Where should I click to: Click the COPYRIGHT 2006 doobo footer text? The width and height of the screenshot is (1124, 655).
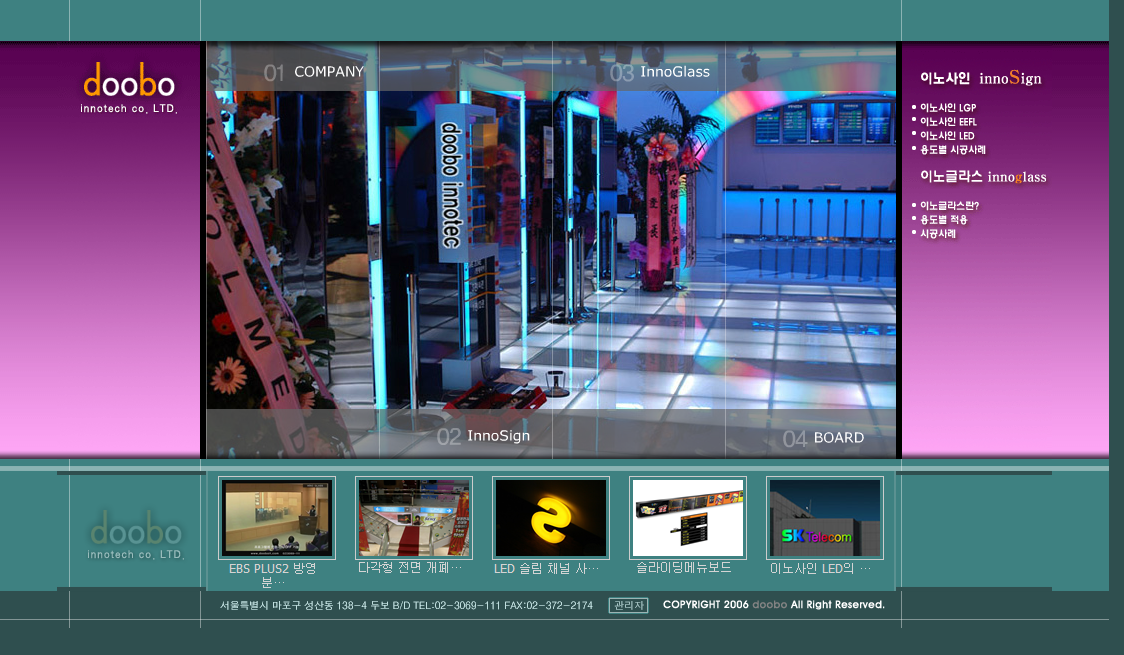pyautogui.click(x=773, y=605)
